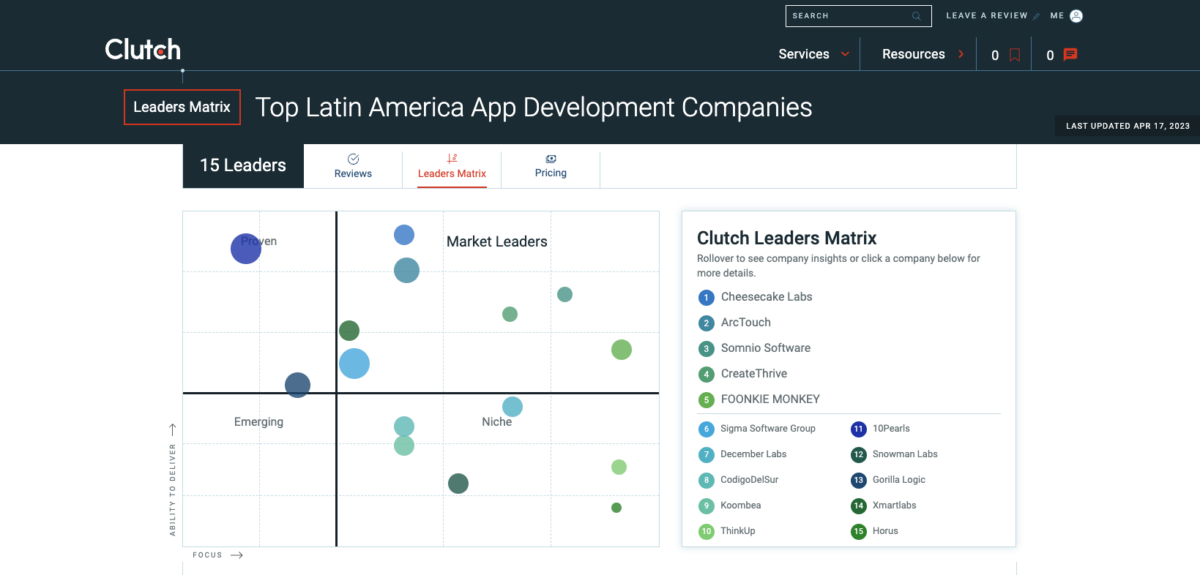
Task: Select the Leaders Matrix tab
Action: coord(452,165)
